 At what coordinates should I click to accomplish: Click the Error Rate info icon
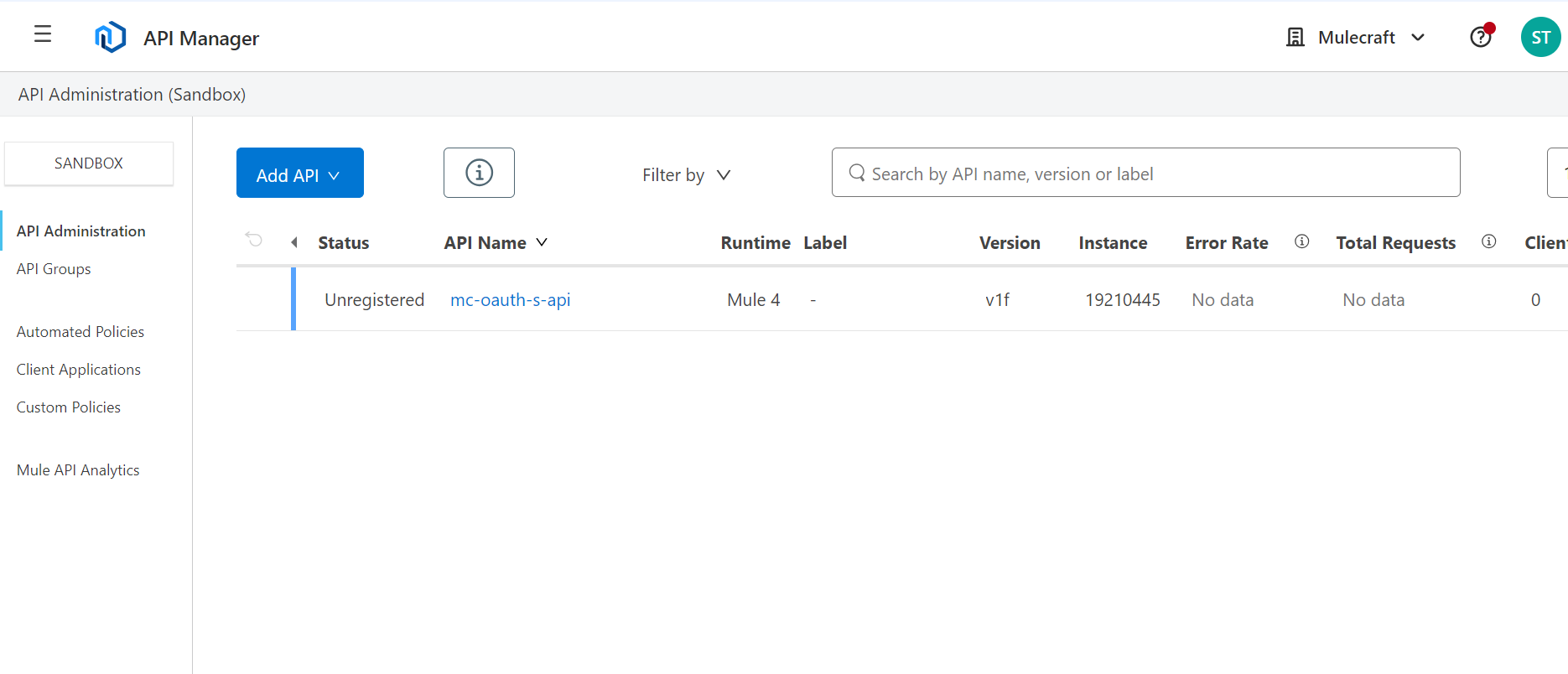tap(1301, 242)
